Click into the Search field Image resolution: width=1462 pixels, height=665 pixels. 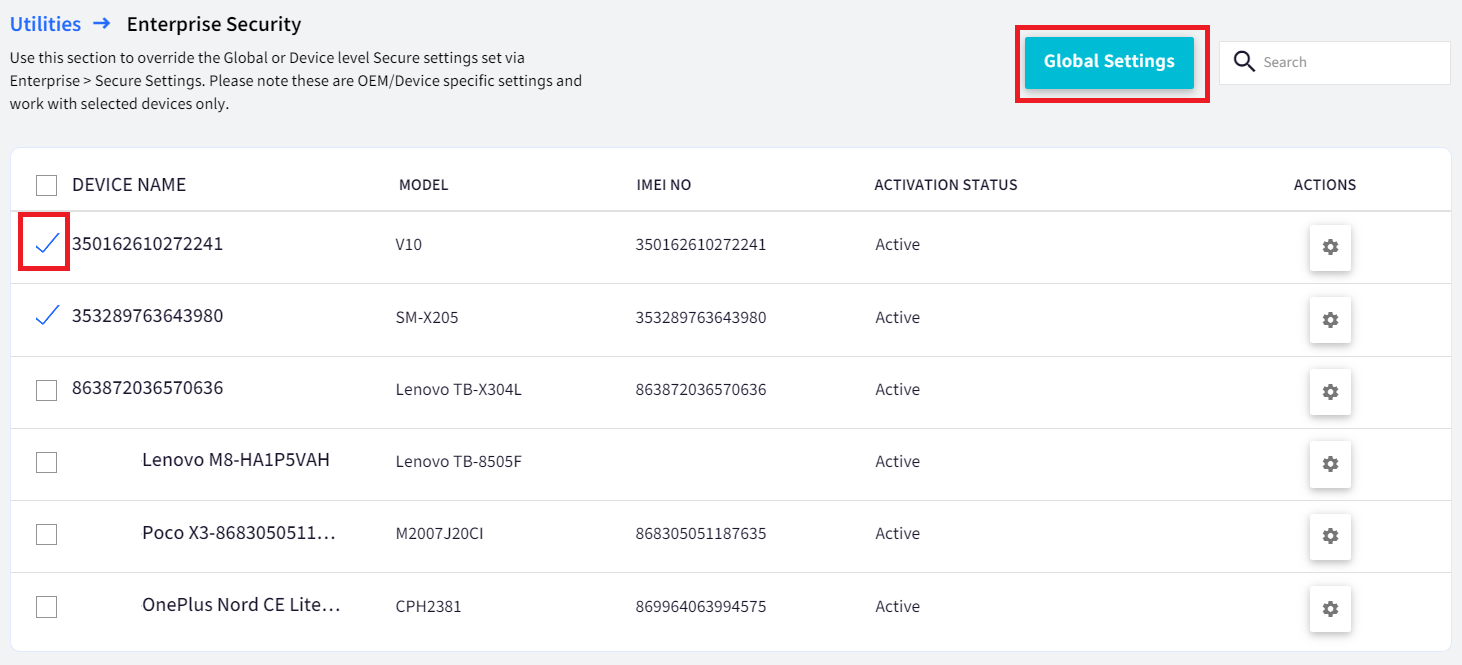pos(1334,62)
